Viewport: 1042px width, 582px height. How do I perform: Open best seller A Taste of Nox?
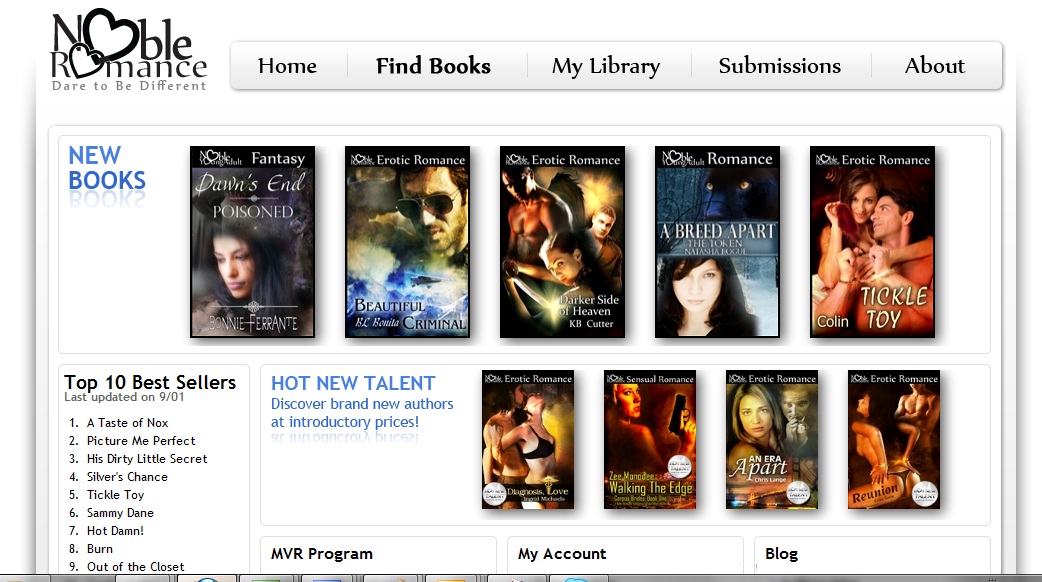tap(128, 423)
